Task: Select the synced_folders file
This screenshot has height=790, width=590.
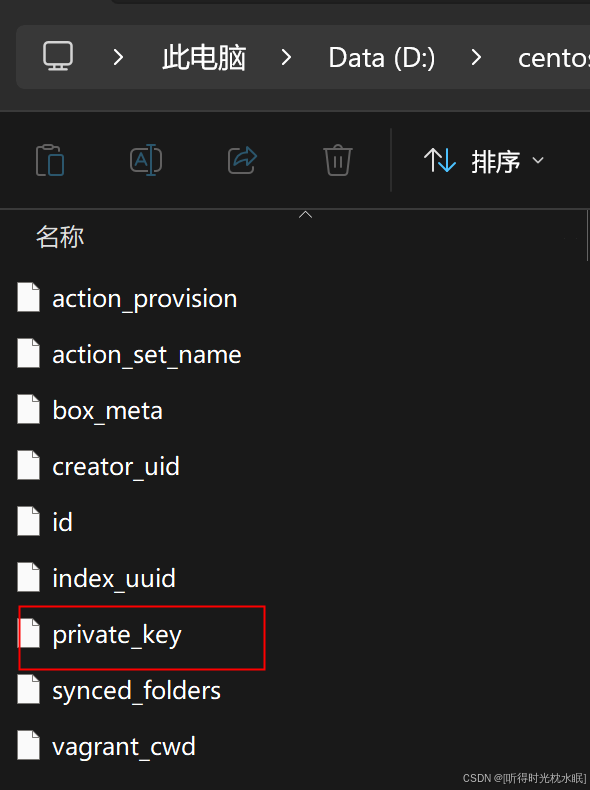Action: 137,690
